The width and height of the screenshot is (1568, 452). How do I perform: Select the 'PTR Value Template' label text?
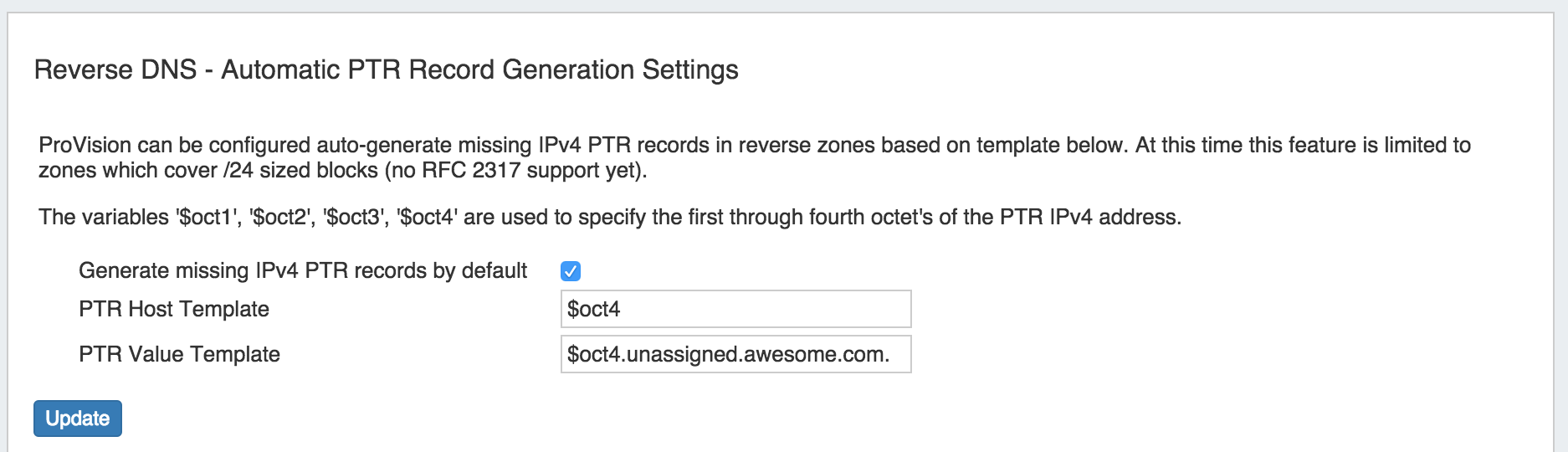[179, 354]
